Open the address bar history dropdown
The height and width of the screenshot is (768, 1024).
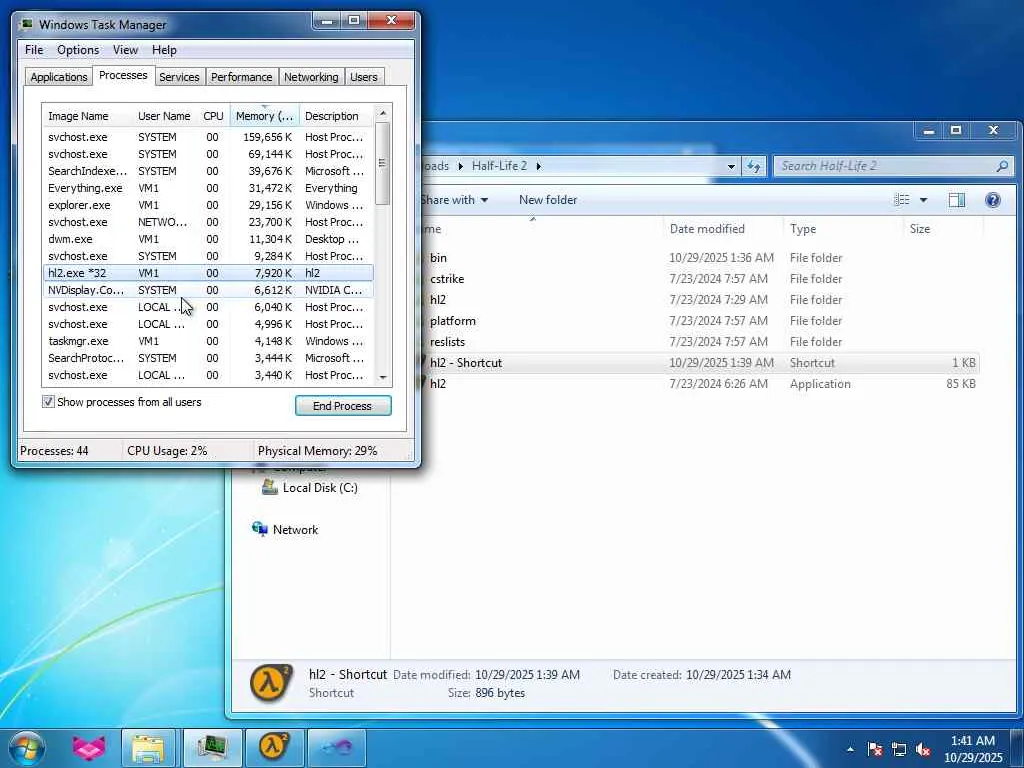[731, 166]
